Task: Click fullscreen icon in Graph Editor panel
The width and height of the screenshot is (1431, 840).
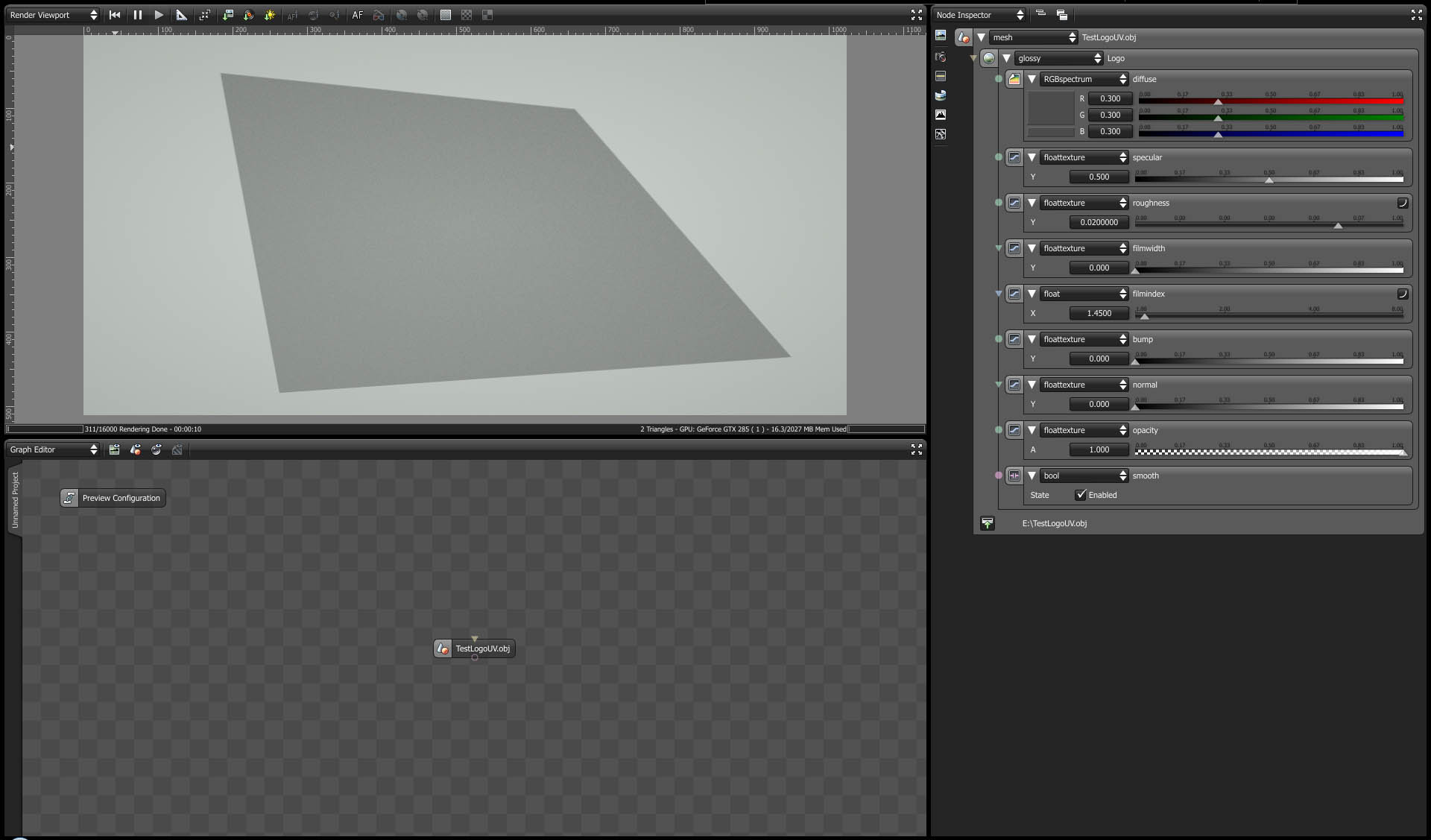Action: 917,449
